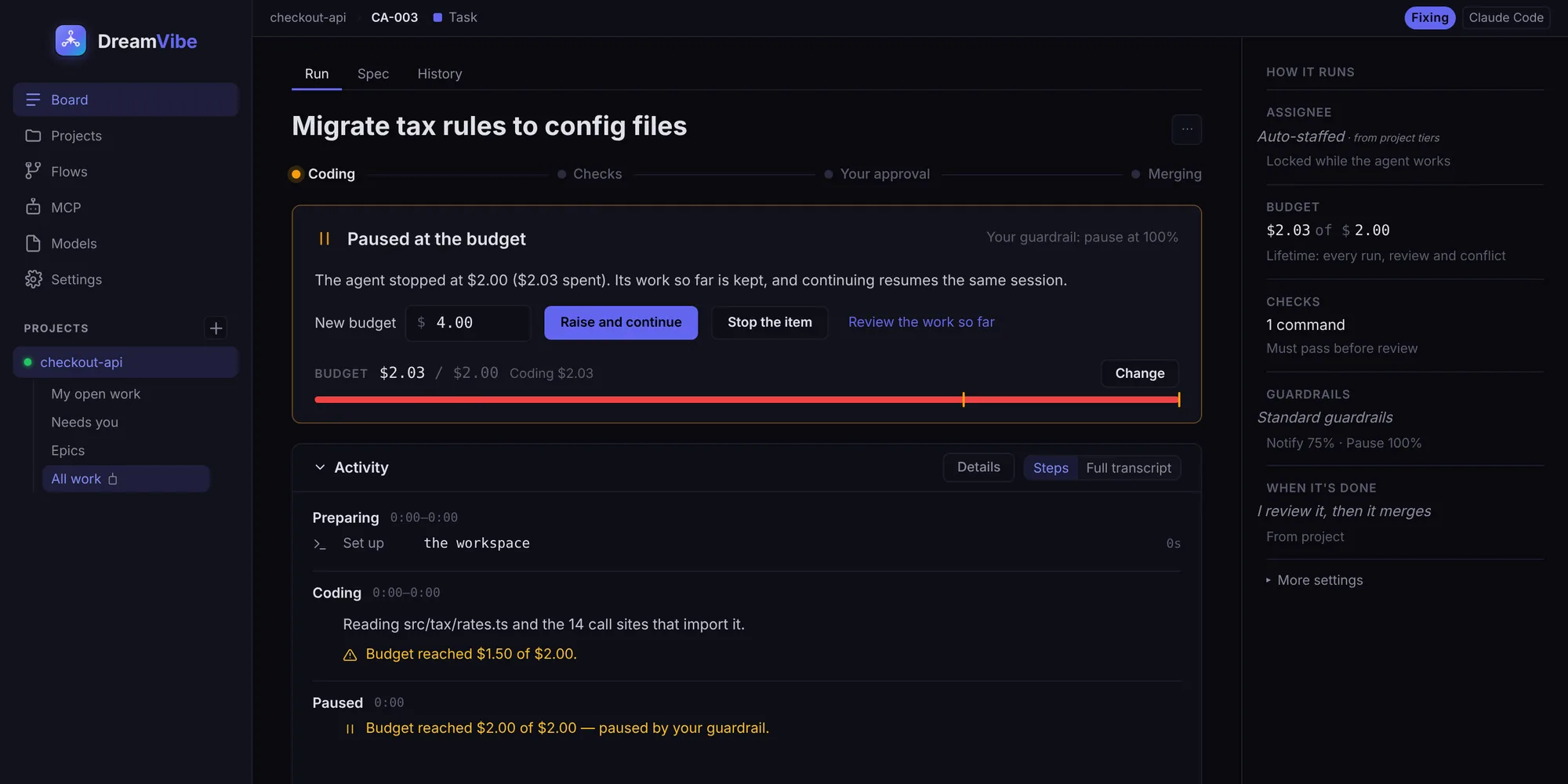
Task: Click the Task type square icon
Action: [x=437, y=17]
